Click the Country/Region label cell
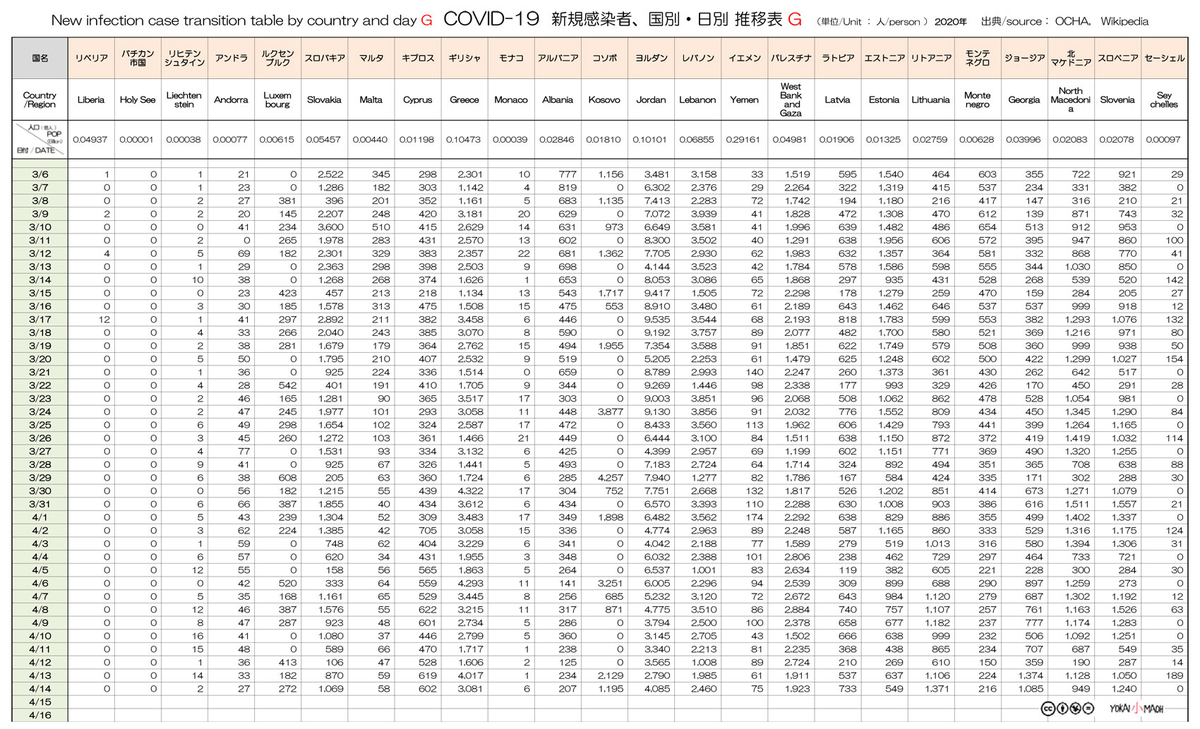This screenshot has width=1200, height=729. point(40,100)
